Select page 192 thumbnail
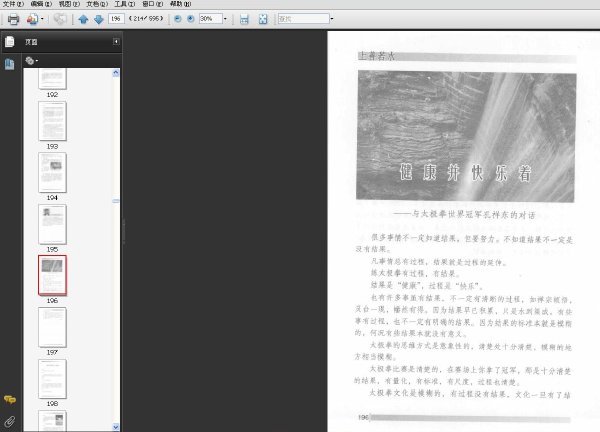The width and height of the screenshot is (600, 432). pos(52,79)
